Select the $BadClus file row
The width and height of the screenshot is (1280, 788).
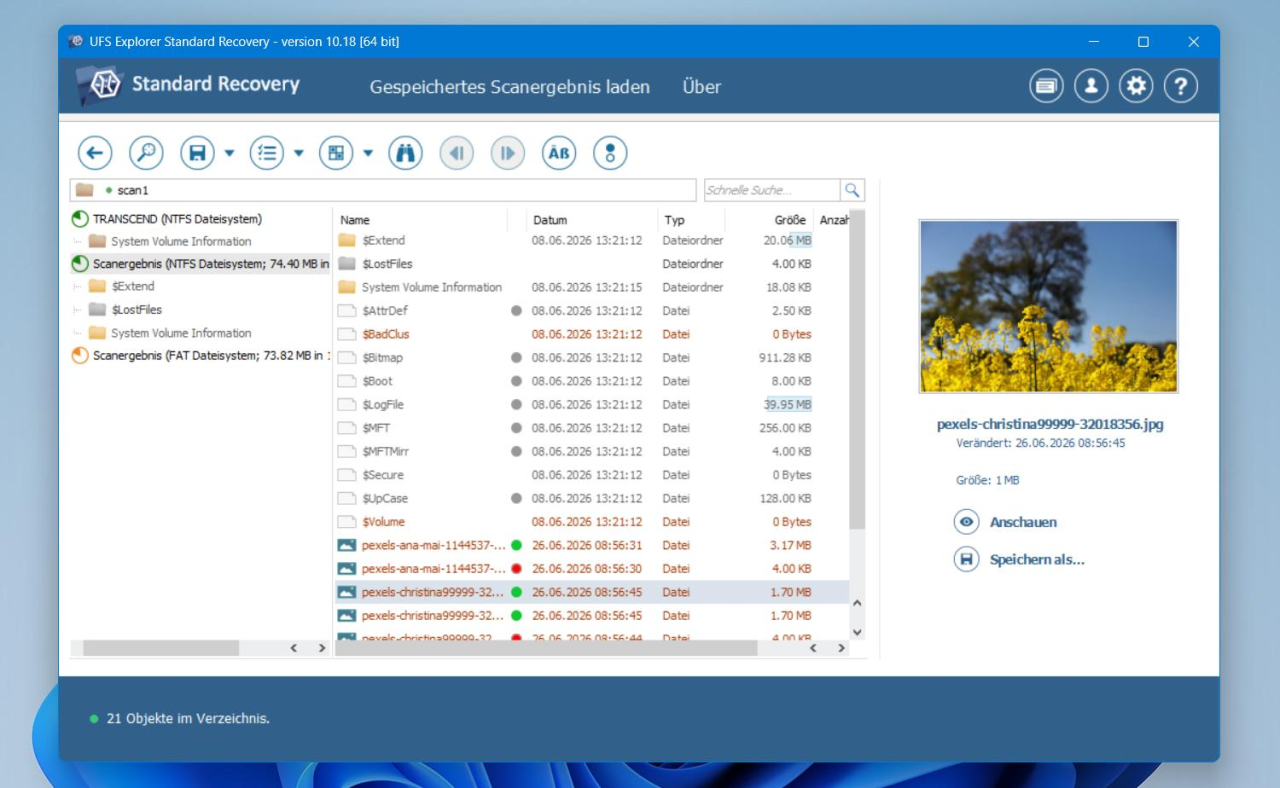(592, 334)
